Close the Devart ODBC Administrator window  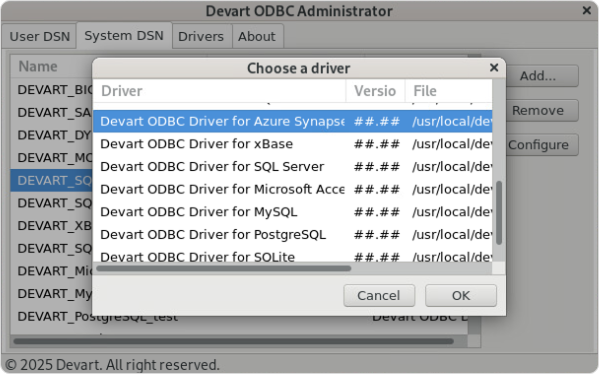[x=587, y=10]
